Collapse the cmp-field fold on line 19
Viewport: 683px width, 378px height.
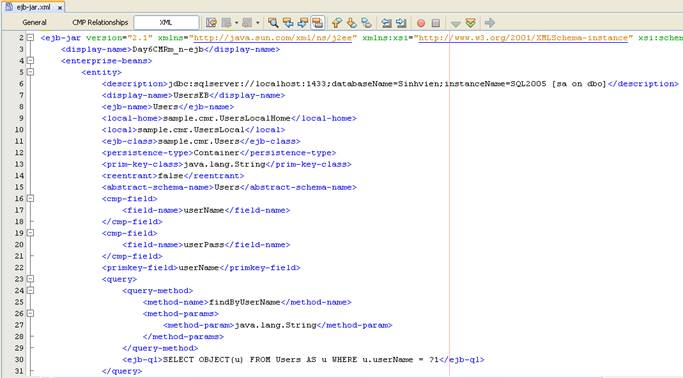pos(30,233)
